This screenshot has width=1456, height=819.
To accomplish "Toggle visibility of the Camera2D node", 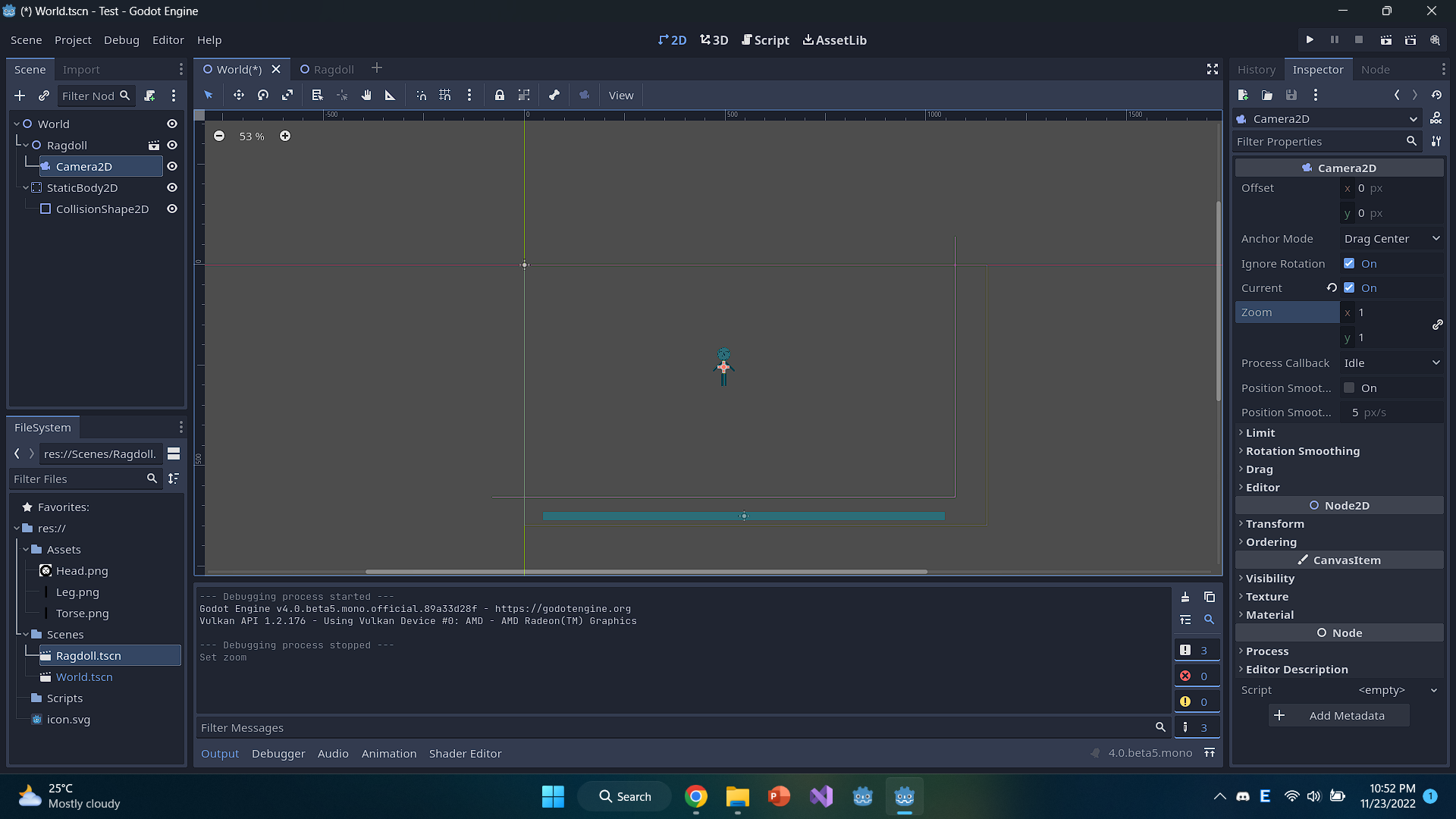I will [172, 167].
